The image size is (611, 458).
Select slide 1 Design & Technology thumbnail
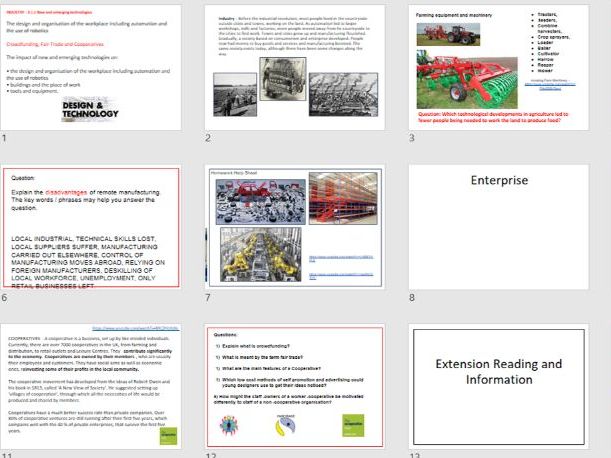click(x=91, y=67)
